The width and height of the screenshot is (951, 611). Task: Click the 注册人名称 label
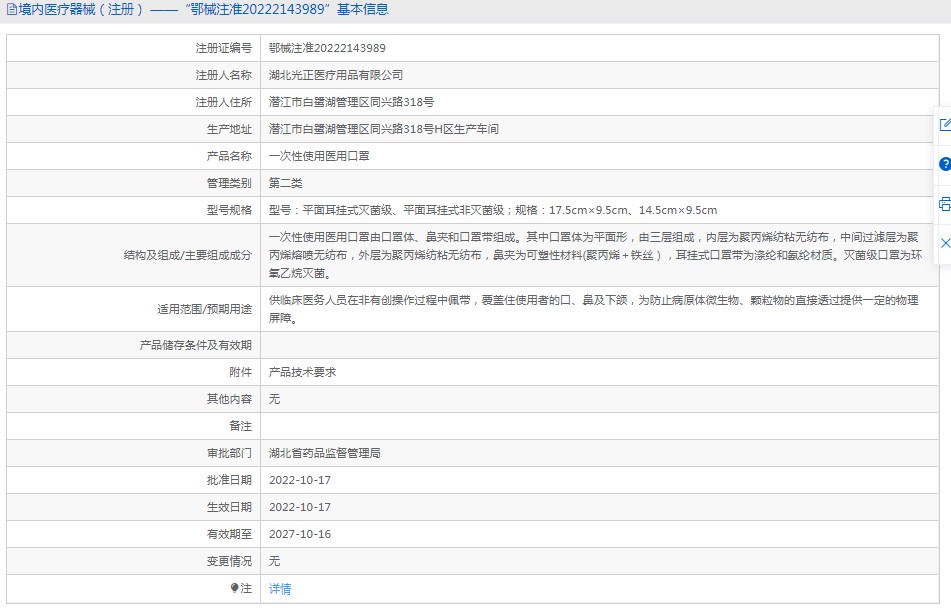tap(223, 75)
